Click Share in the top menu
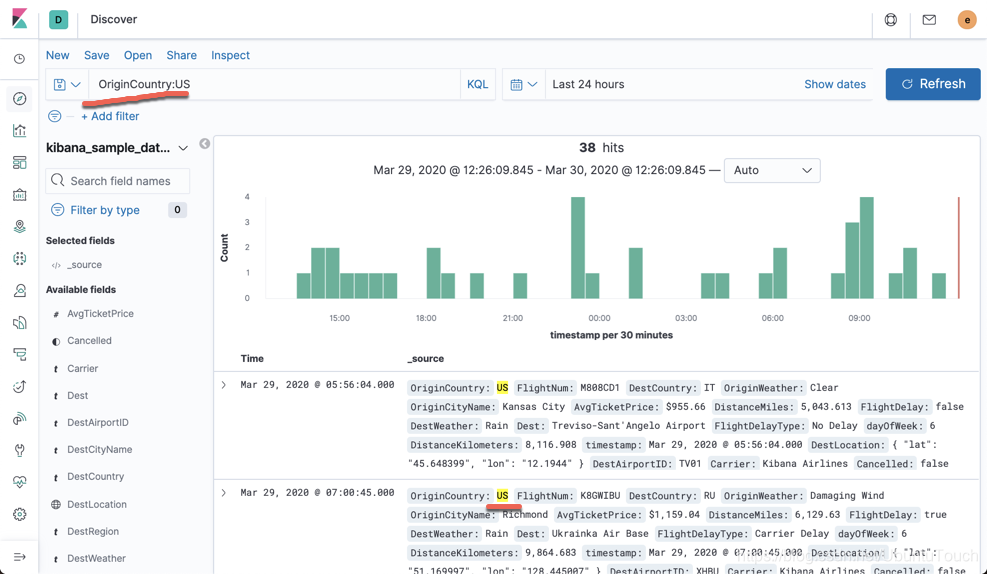Screen dimensions: 987x574 181,55
